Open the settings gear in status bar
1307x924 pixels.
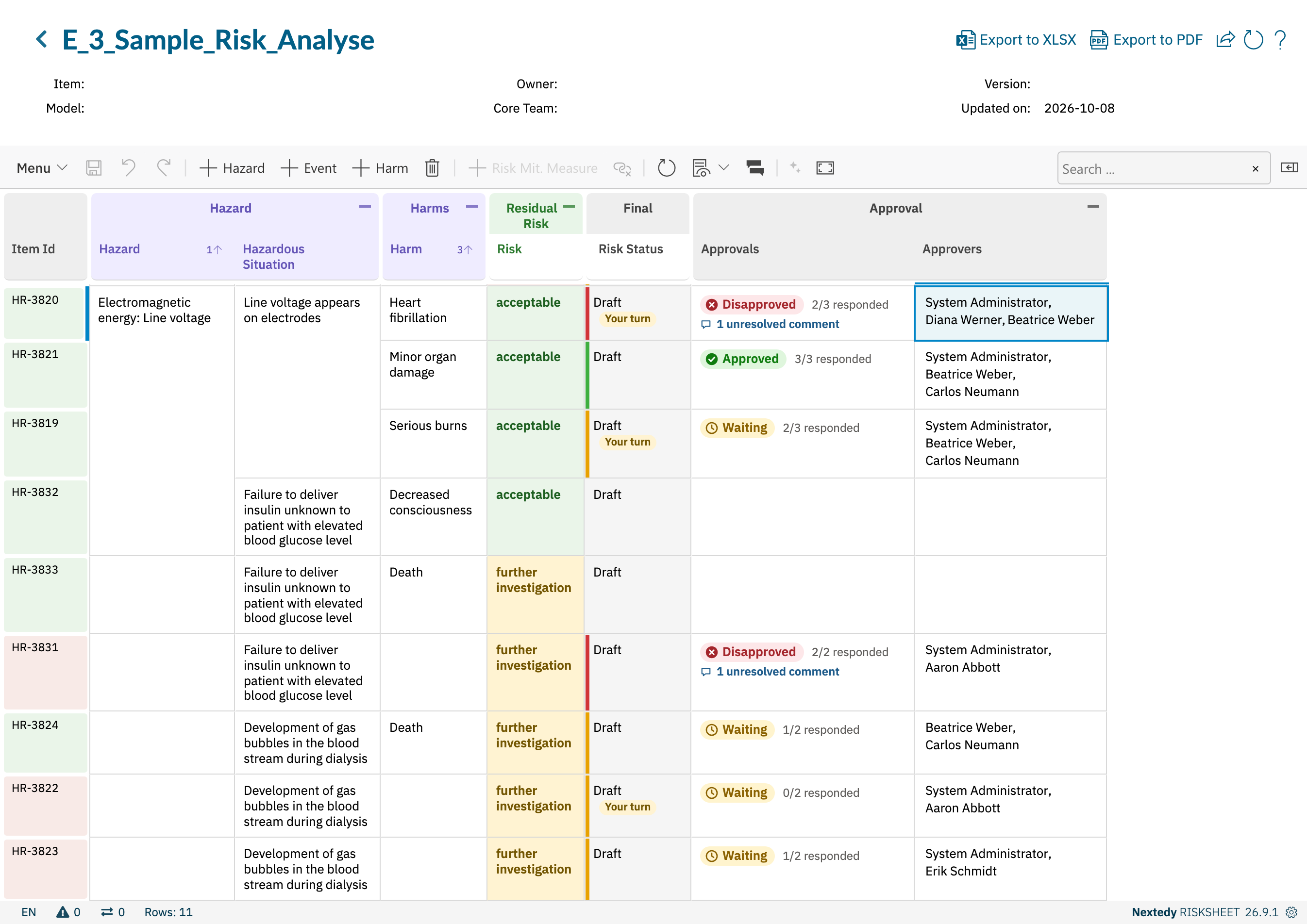point(1291,912)
